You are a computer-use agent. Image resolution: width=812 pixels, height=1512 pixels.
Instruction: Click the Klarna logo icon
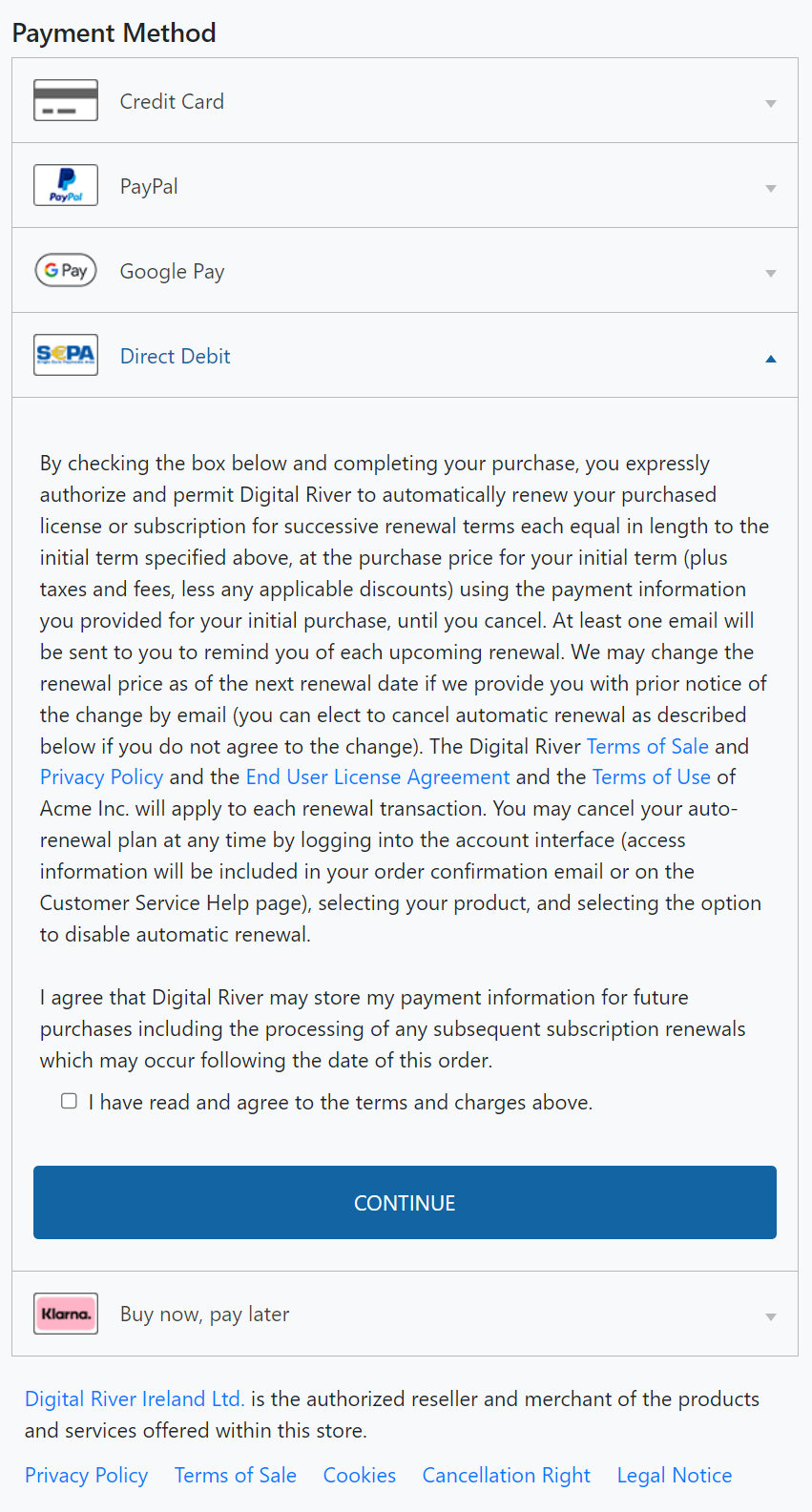66,1314
